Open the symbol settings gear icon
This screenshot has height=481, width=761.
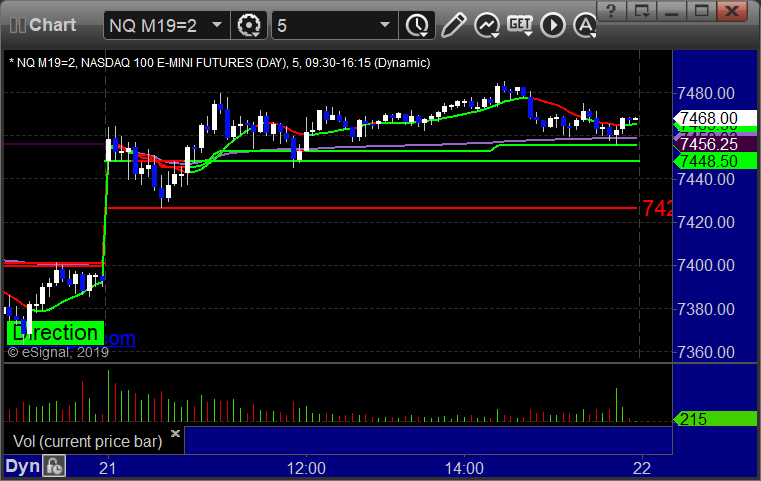248,25
